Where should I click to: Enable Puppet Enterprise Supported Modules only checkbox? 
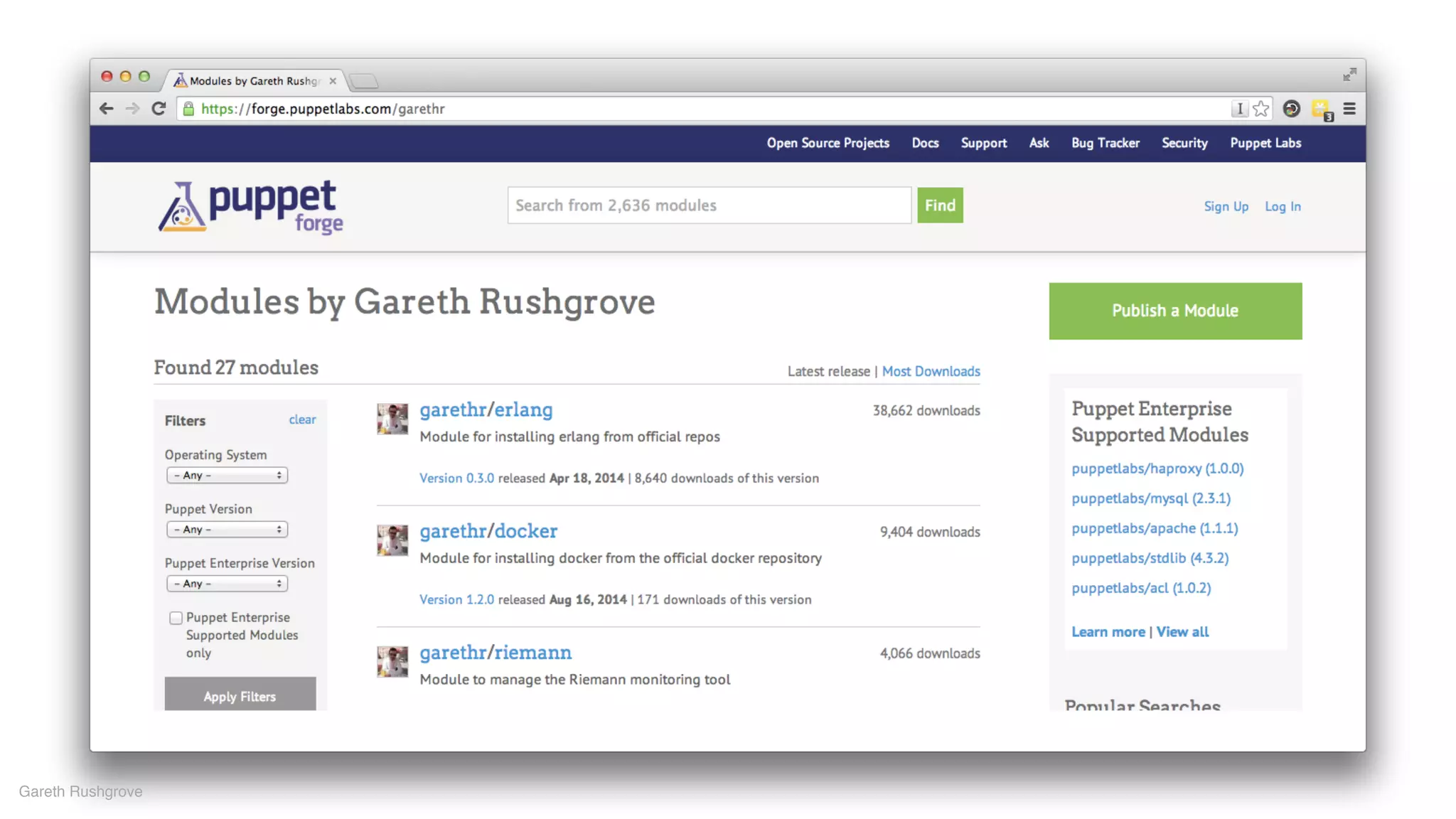point(176,618)
